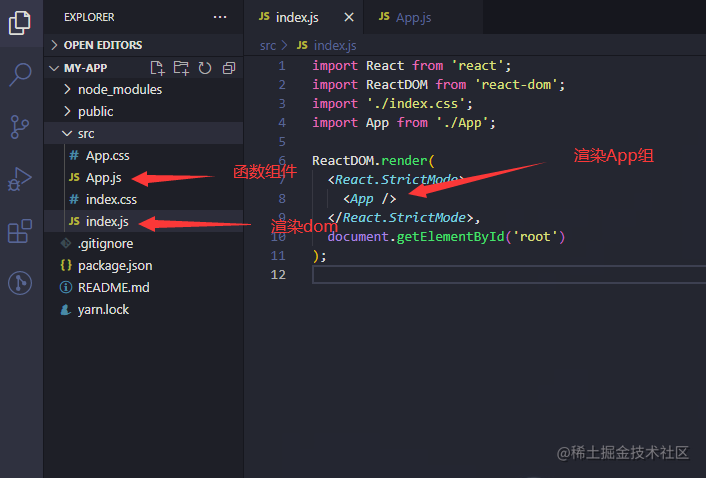
Task: Open package.json in Explorer
Action: click(x=143, y=266)
